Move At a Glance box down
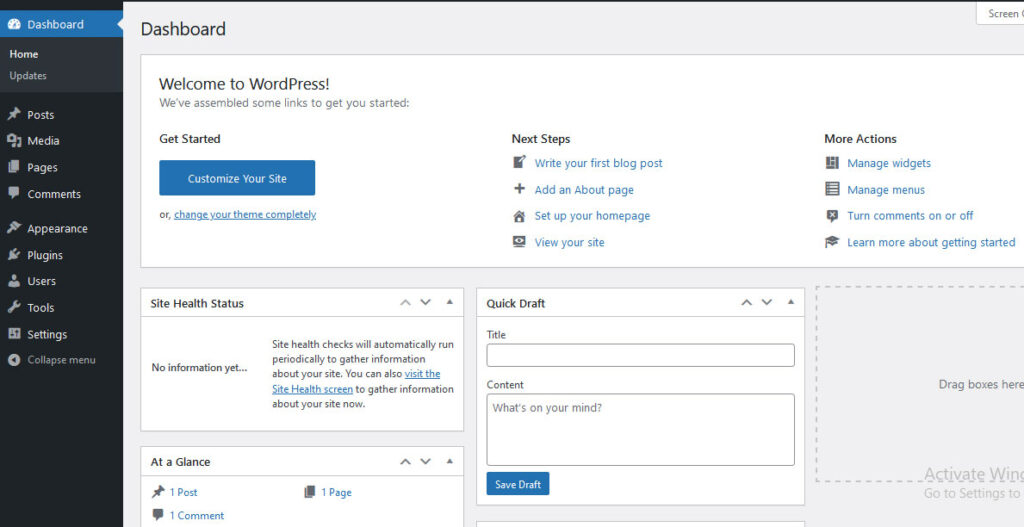 click(x=426, y=461)
